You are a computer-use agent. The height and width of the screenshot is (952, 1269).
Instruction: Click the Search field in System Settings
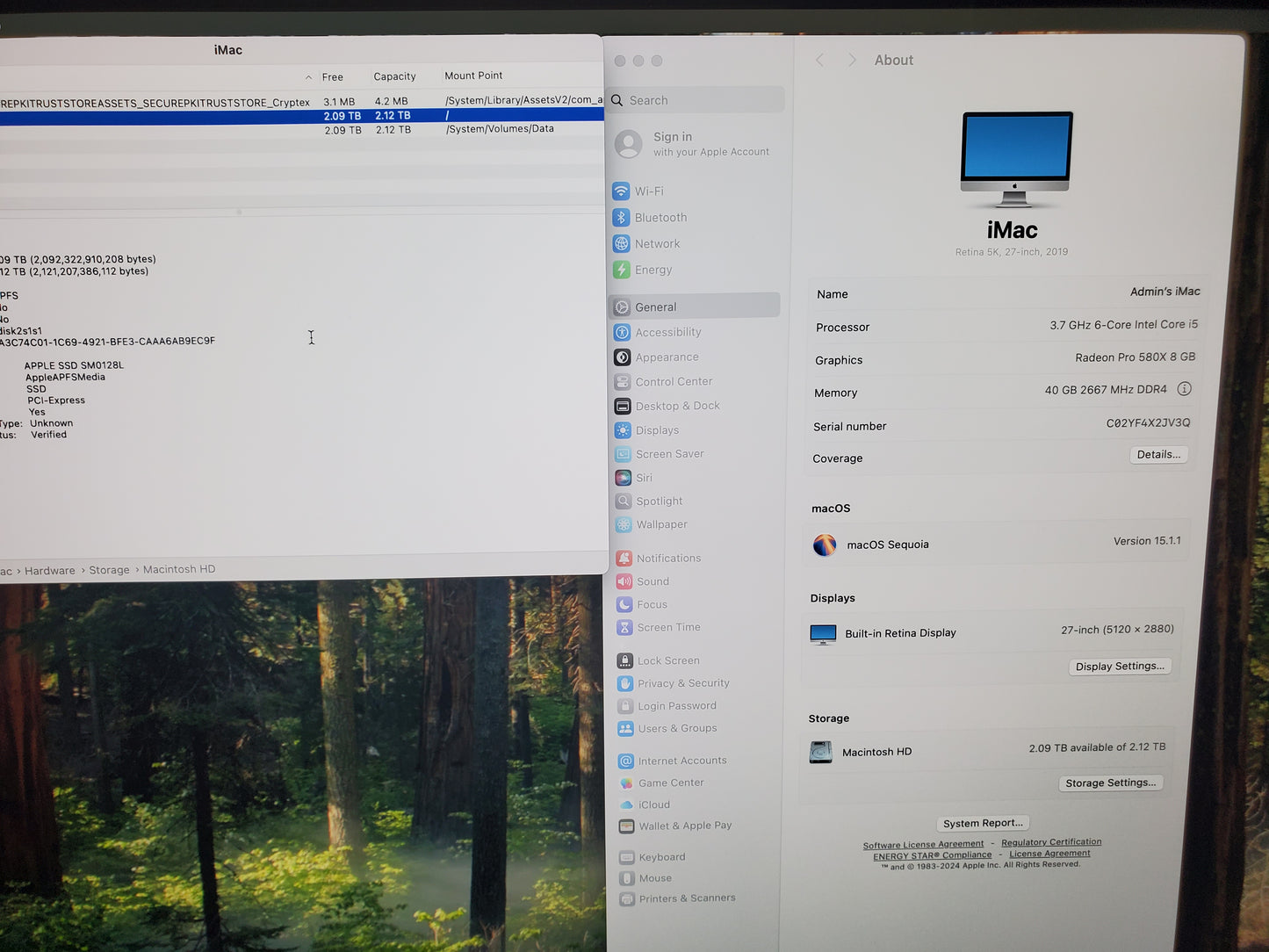point(696,100)
